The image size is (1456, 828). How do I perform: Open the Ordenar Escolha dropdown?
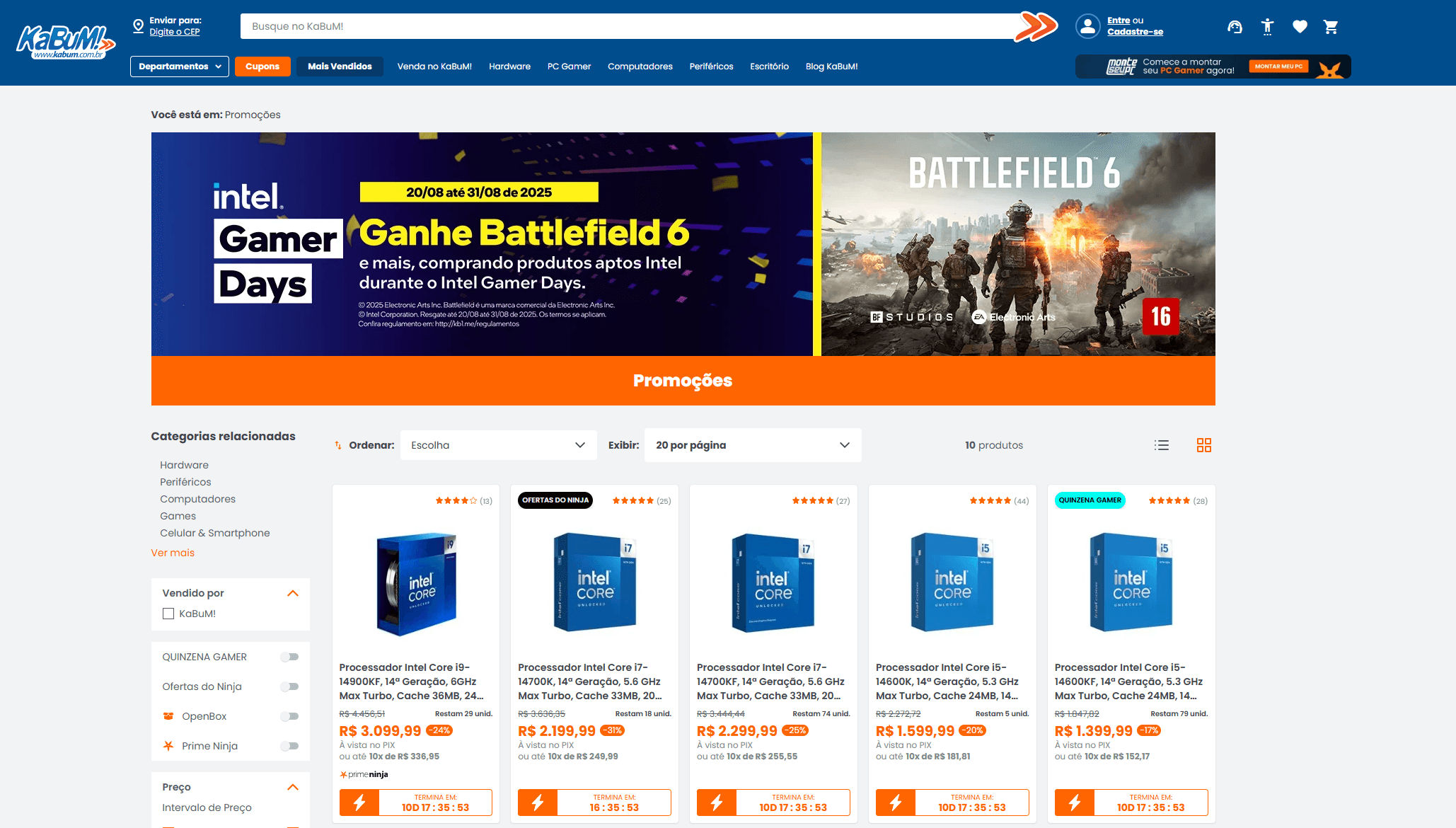click(x=499, y=445)
